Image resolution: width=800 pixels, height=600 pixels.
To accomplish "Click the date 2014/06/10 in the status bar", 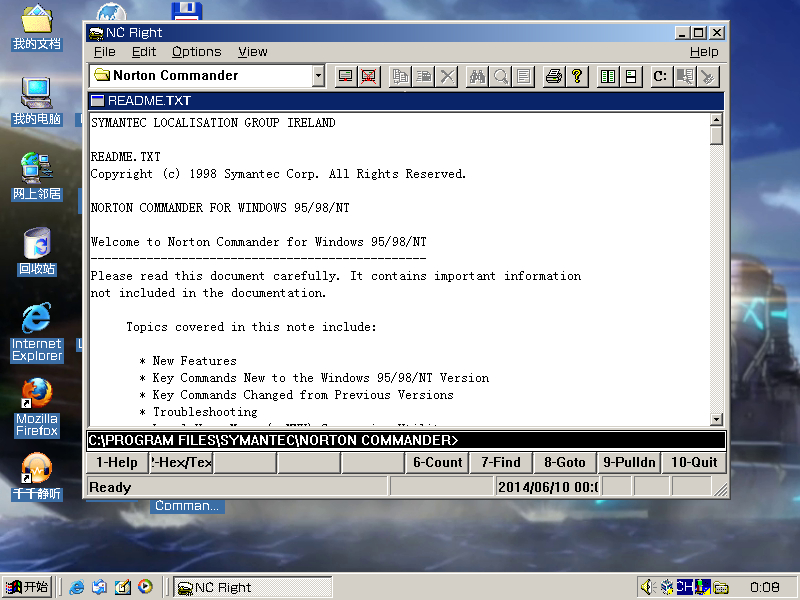I will [x=533, y=487].
